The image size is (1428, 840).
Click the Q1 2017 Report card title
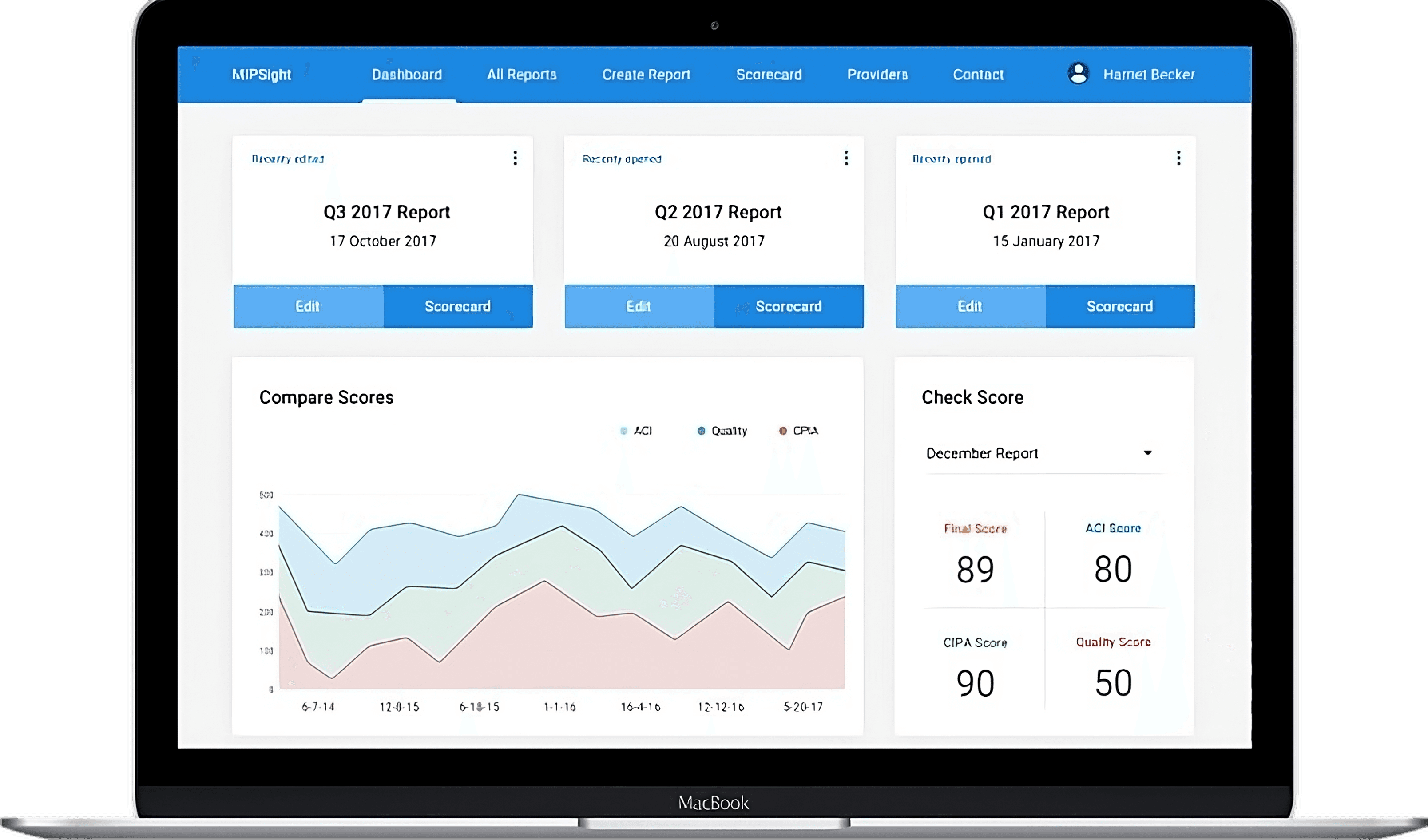click(x=1046, y=212)
